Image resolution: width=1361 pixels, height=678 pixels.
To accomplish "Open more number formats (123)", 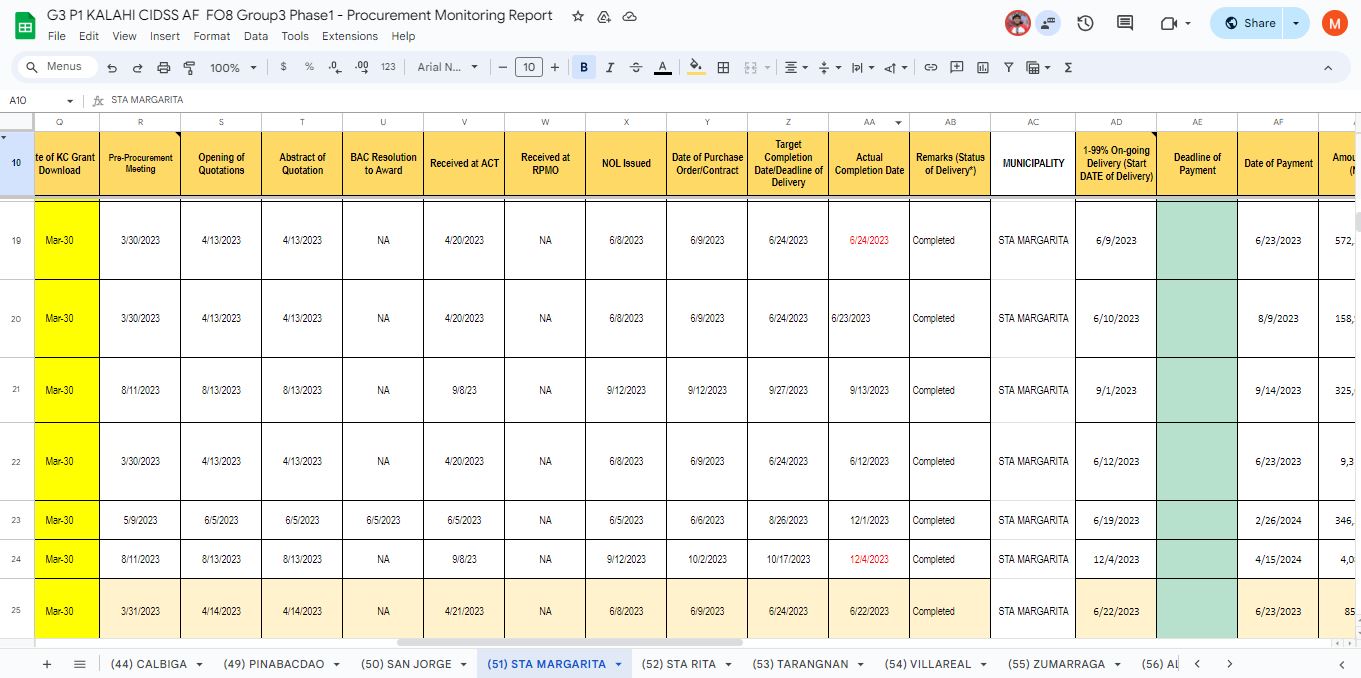I will (388, 67).
